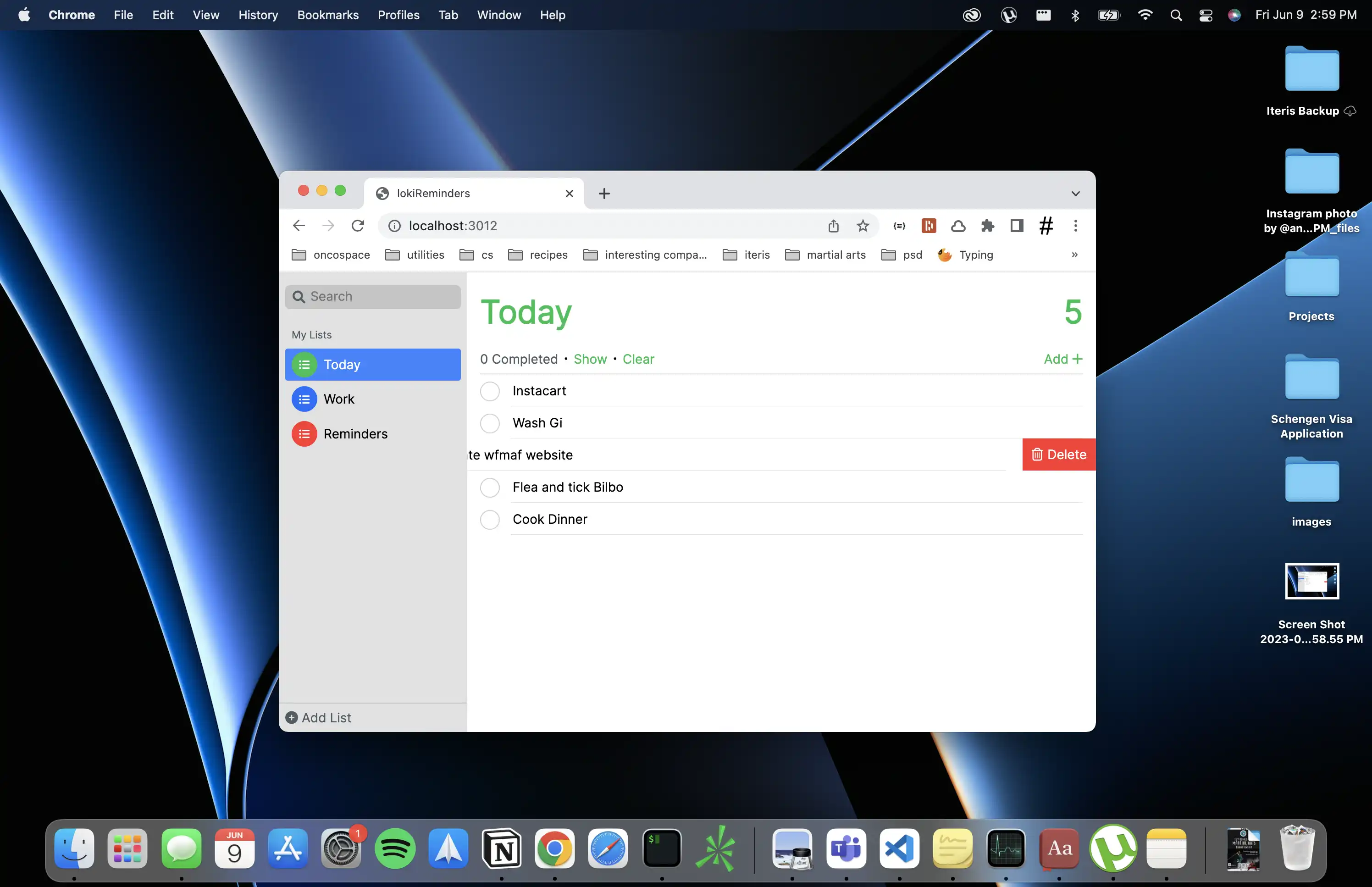Click the Clear completed link
This screenshot has height=887, width=1372.
coord(638,359)
